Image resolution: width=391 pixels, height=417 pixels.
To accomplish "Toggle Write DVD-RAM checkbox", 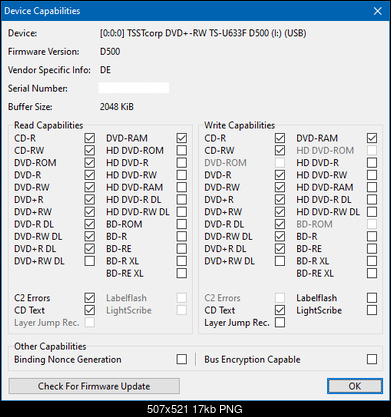I will click(x=372, y=138).
